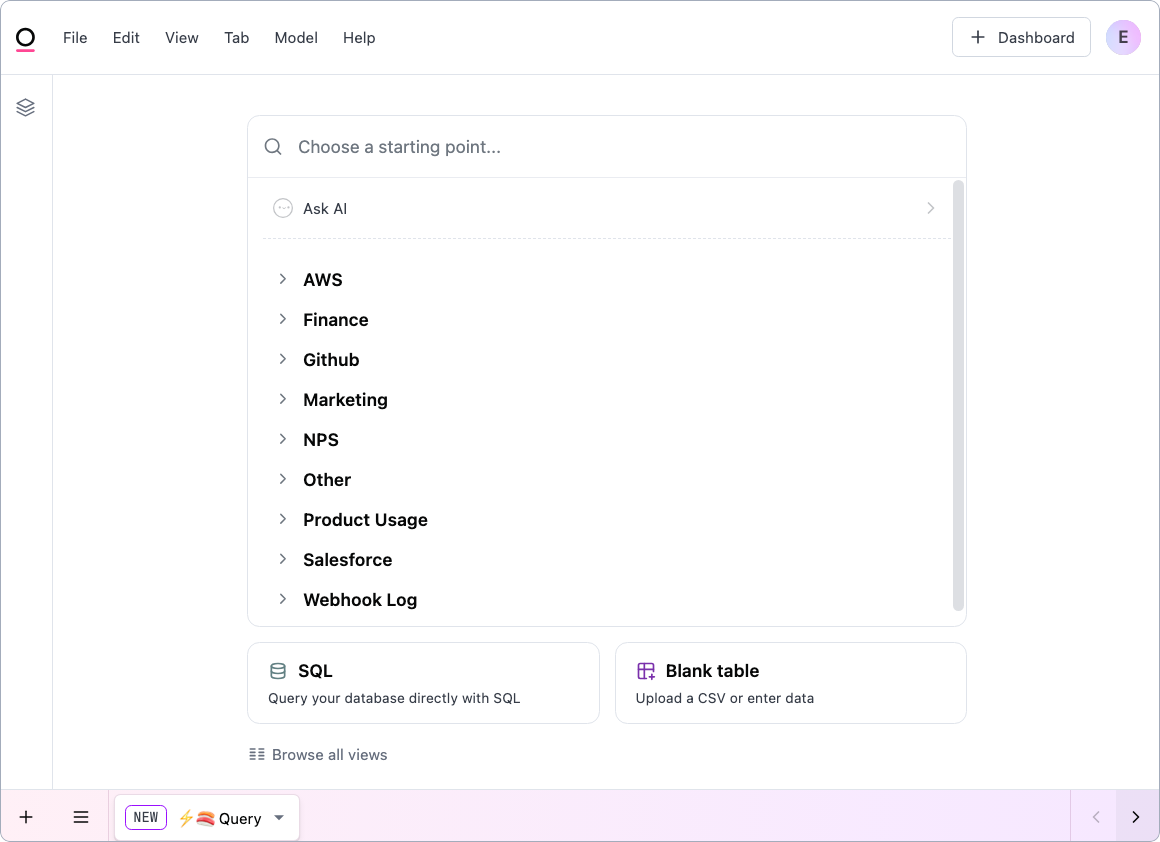This screenshot has width=1160, height=842.
Task: Click the search magnifier in the starting point bar
Action: pyautogui.click(x=272, y=146)
